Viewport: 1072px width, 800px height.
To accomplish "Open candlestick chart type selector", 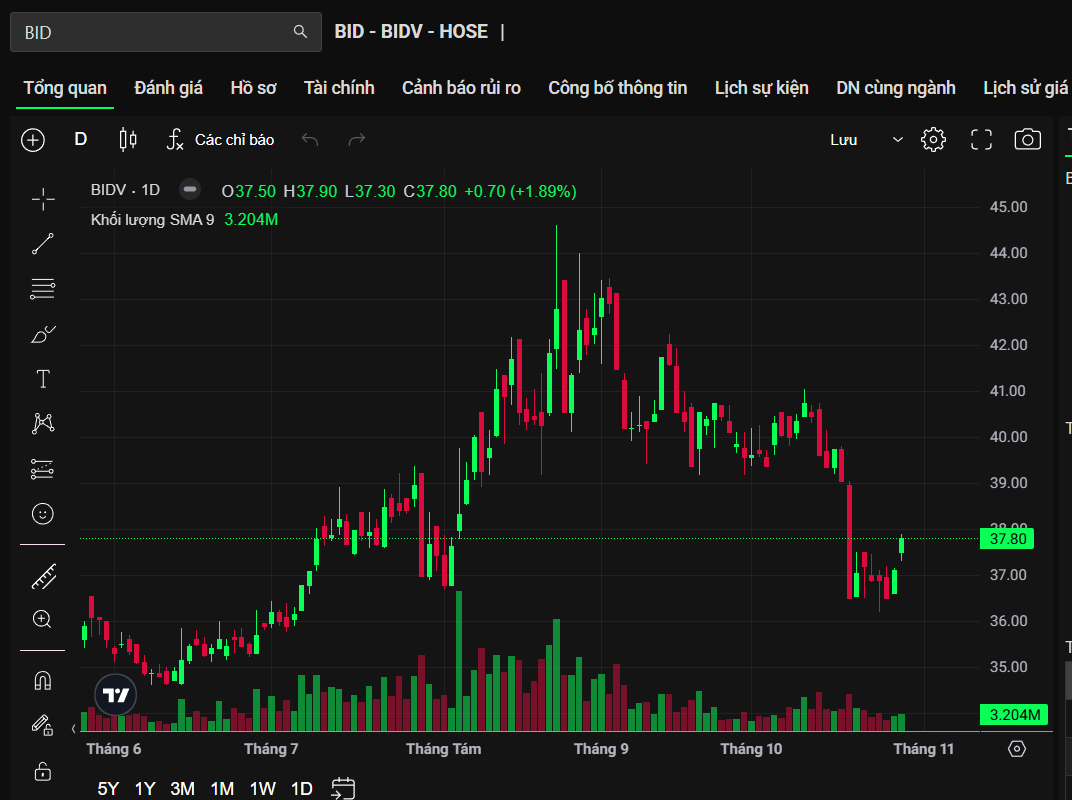I will coord(128,140).
